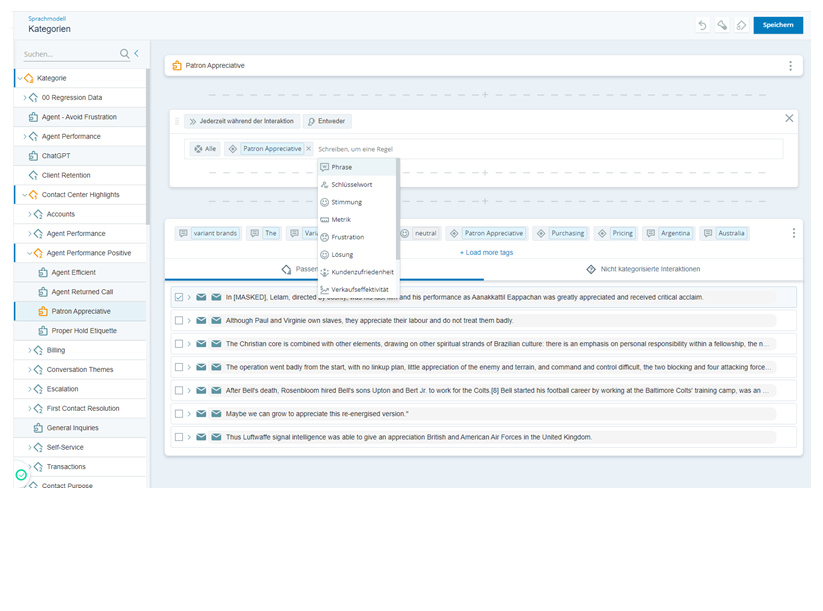Uncheck the In [MASKED], Lelam row checkbox

[x=179, y=297]
